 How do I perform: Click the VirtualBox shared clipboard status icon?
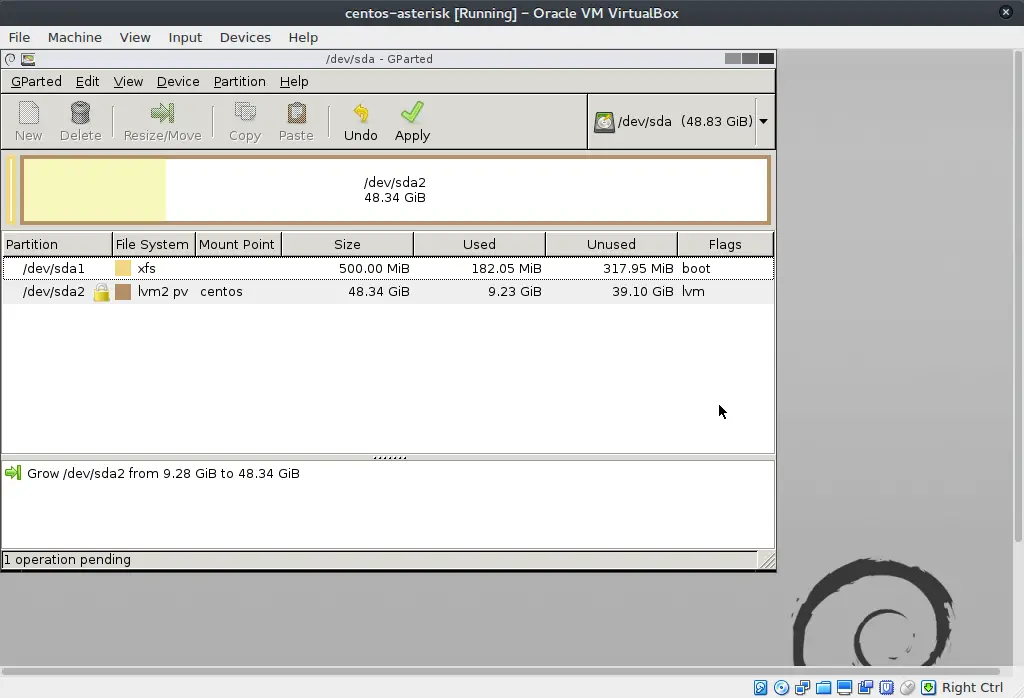pos(865,688)
